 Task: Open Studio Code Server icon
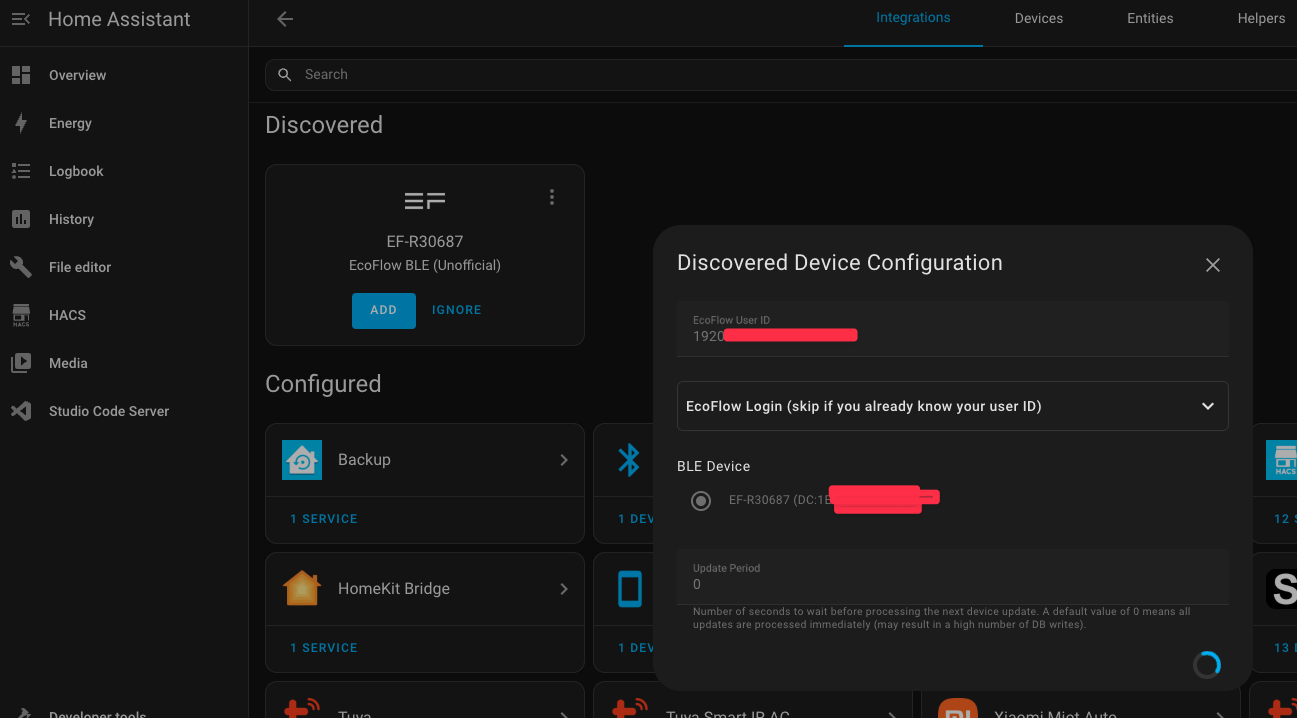(x=21, y=411)
